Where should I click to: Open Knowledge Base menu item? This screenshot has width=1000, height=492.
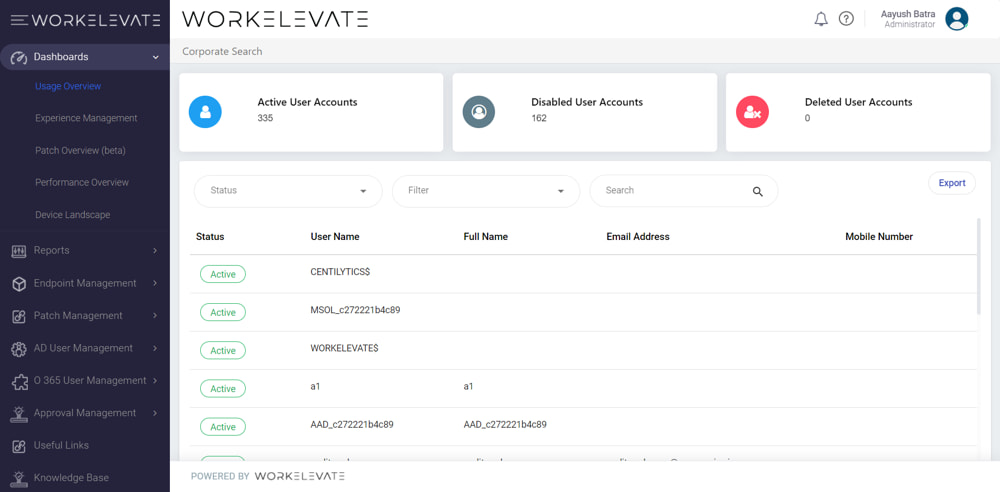point(71,477)
